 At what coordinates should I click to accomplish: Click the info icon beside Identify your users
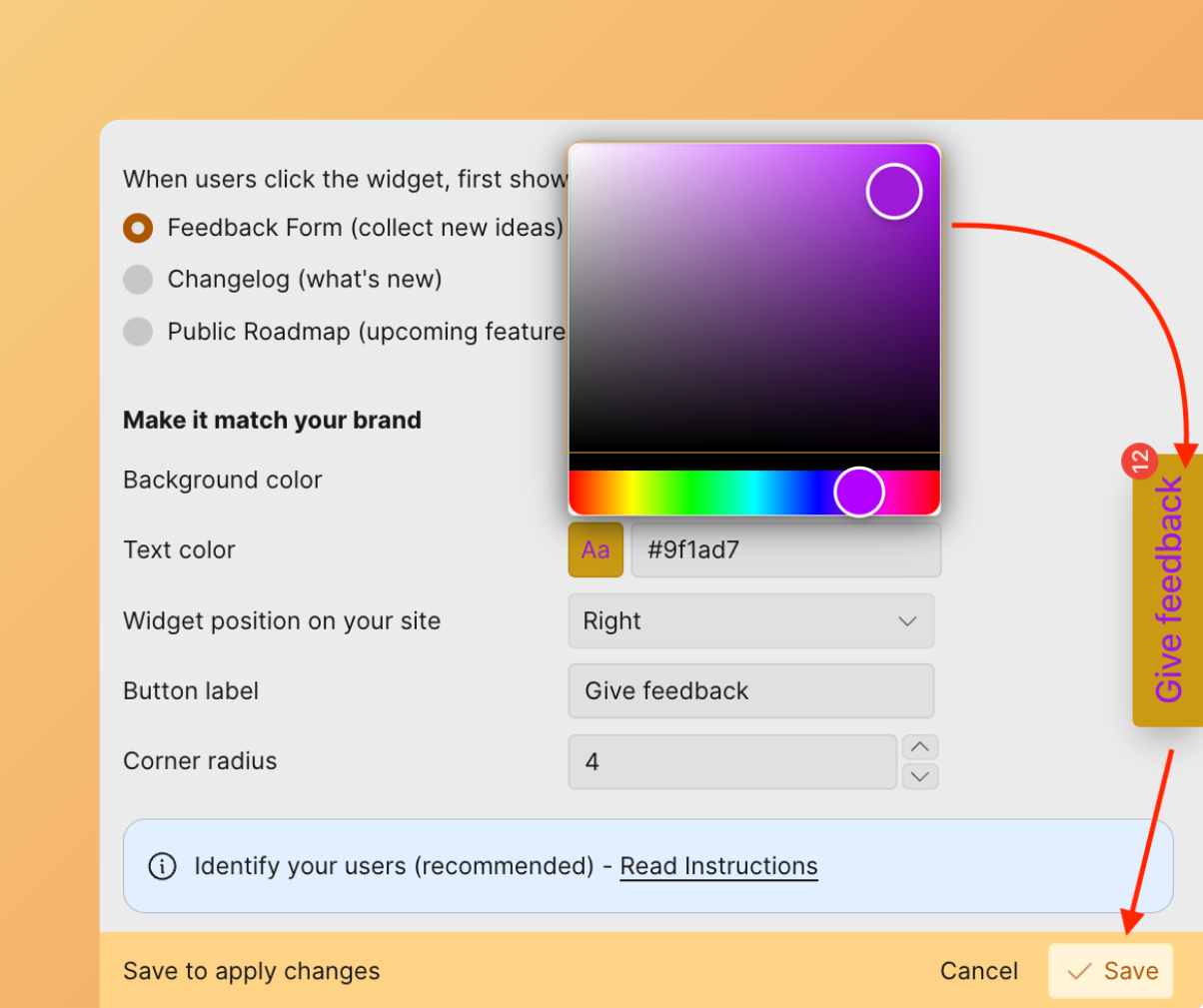tap(161, 866)
